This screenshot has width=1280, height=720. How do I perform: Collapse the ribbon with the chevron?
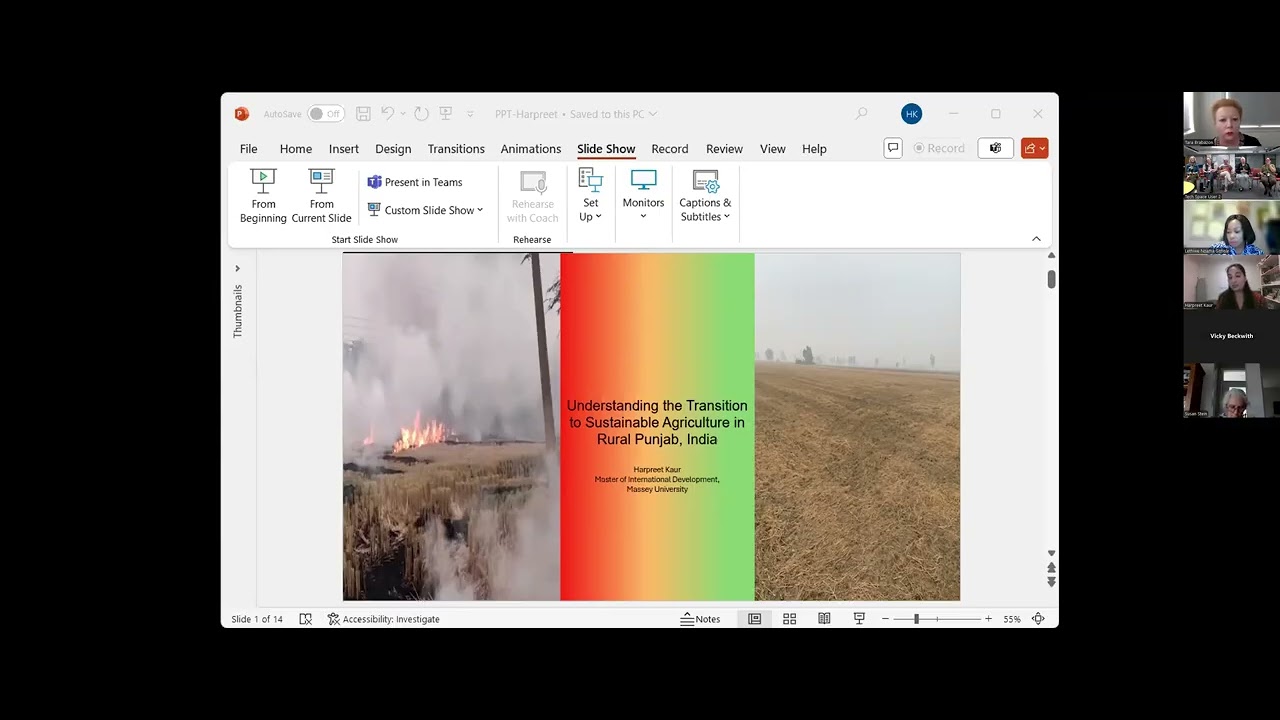pyautogui.click(x=1036, y=239)
